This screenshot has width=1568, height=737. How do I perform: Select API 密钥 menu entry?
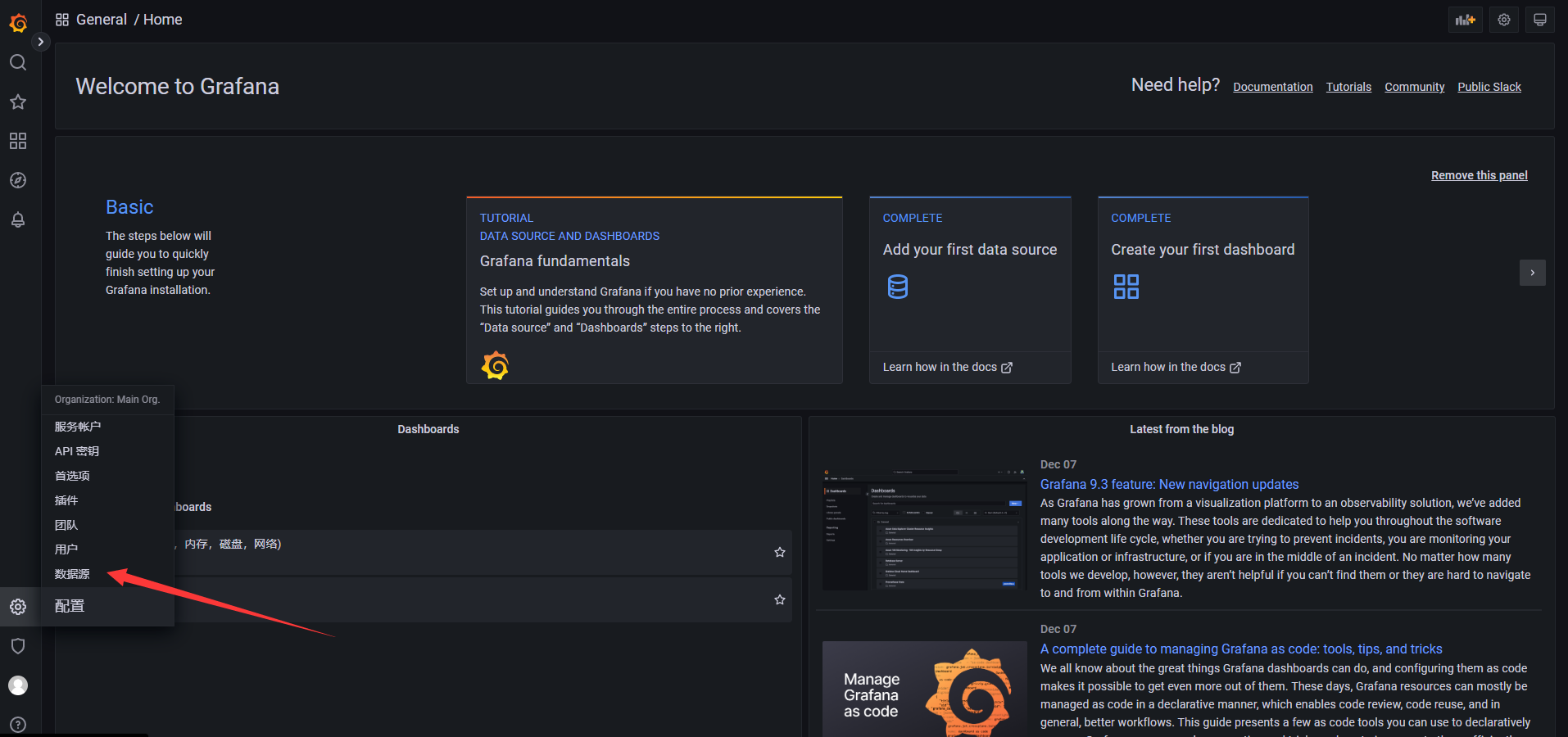[x=77, y=451]
